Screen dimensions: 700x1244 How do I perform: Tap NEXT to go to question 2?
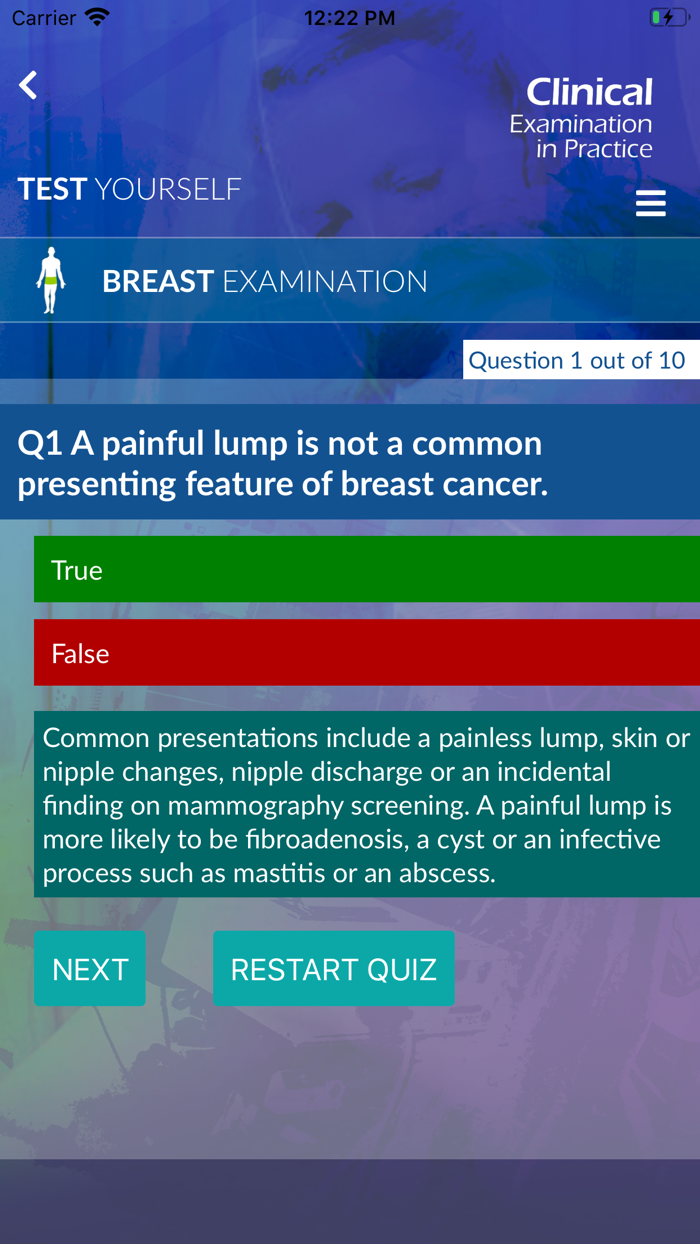(89, 967)
